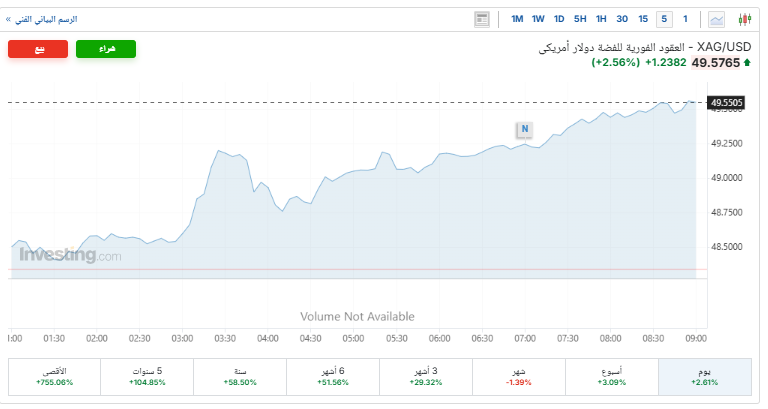
Task: Open the news panel icon in toolbar
Action: click(x=483, y=19)
